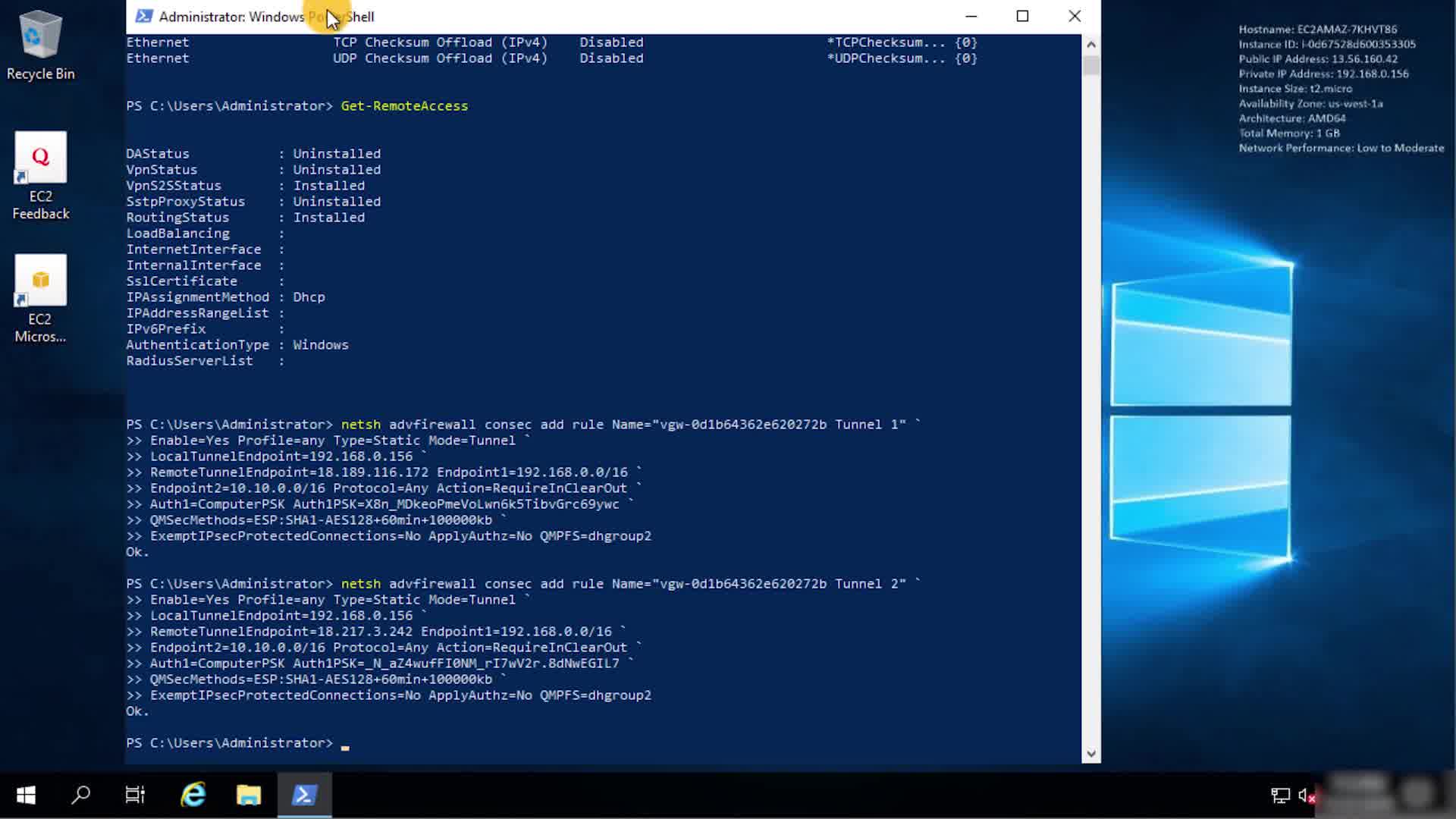The height and width of the screenshot is (819, 1456).
Task: Click at the PowerShell prompt cursor
Action: point(345,744)
